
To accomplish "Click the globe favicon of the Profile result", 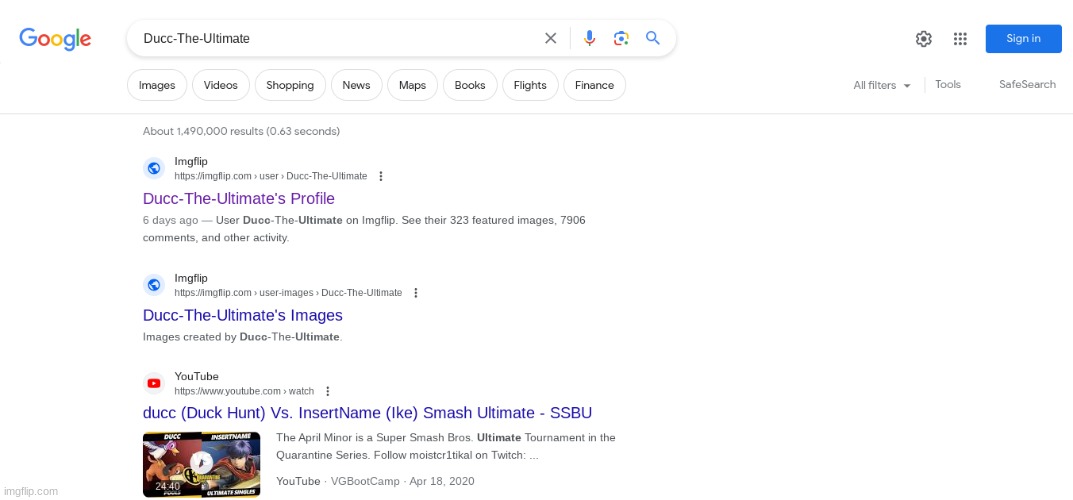I will [154, 168].
